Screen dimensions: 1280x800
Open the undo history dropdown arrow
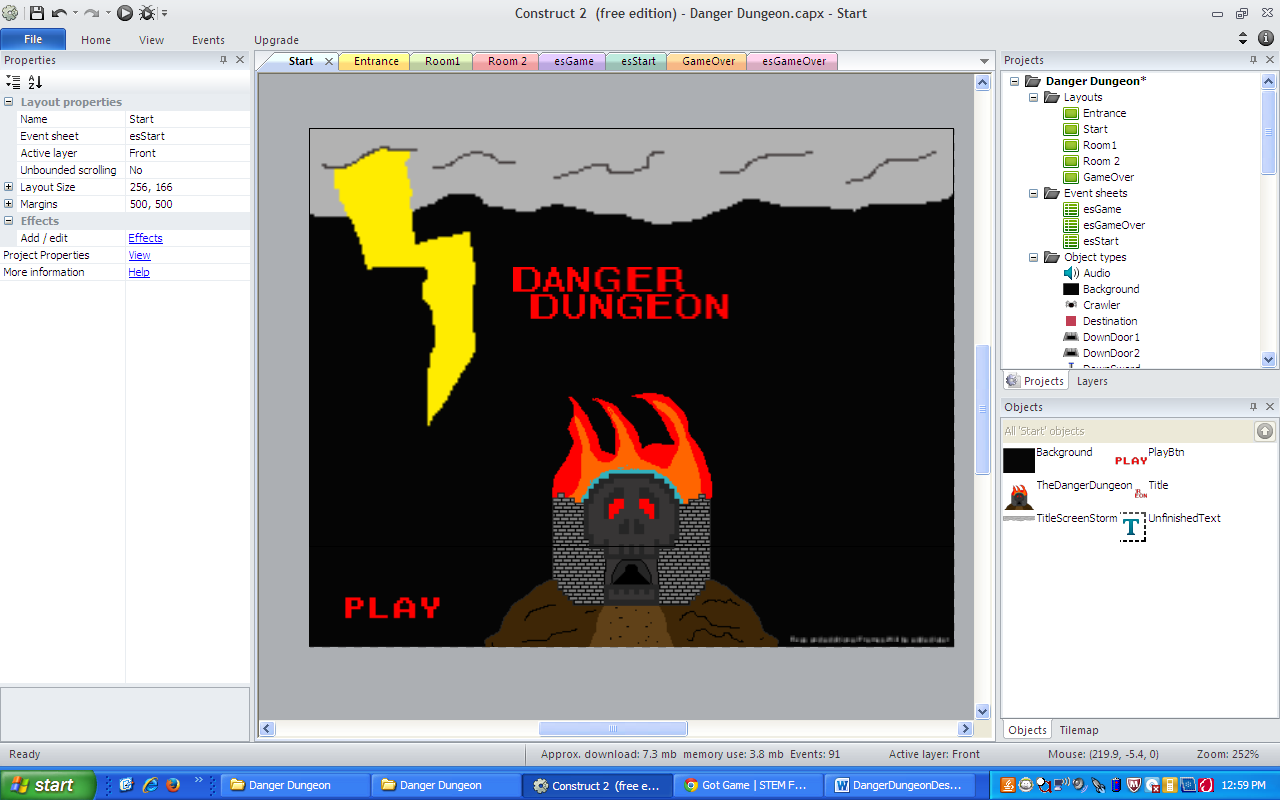click(75, 13)
